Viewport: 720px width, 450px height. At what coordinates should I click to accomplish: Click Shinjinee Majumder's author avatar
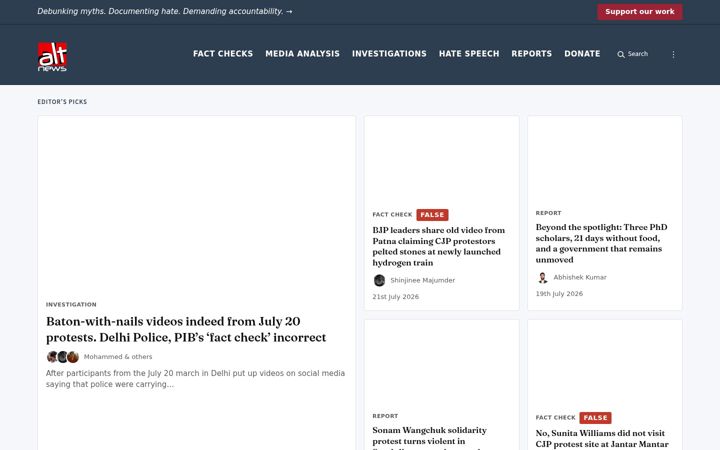click(x=379, y=280)
